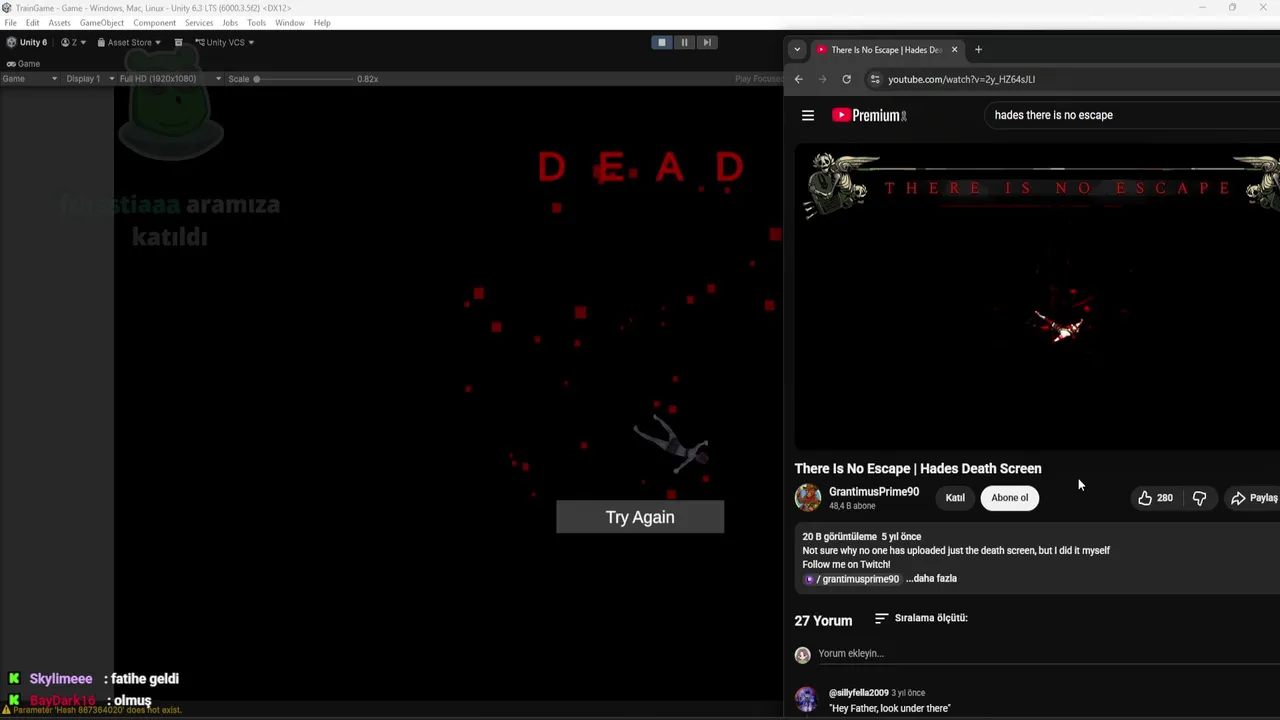
Task: Open the GameObject menu
Action: 102,22
